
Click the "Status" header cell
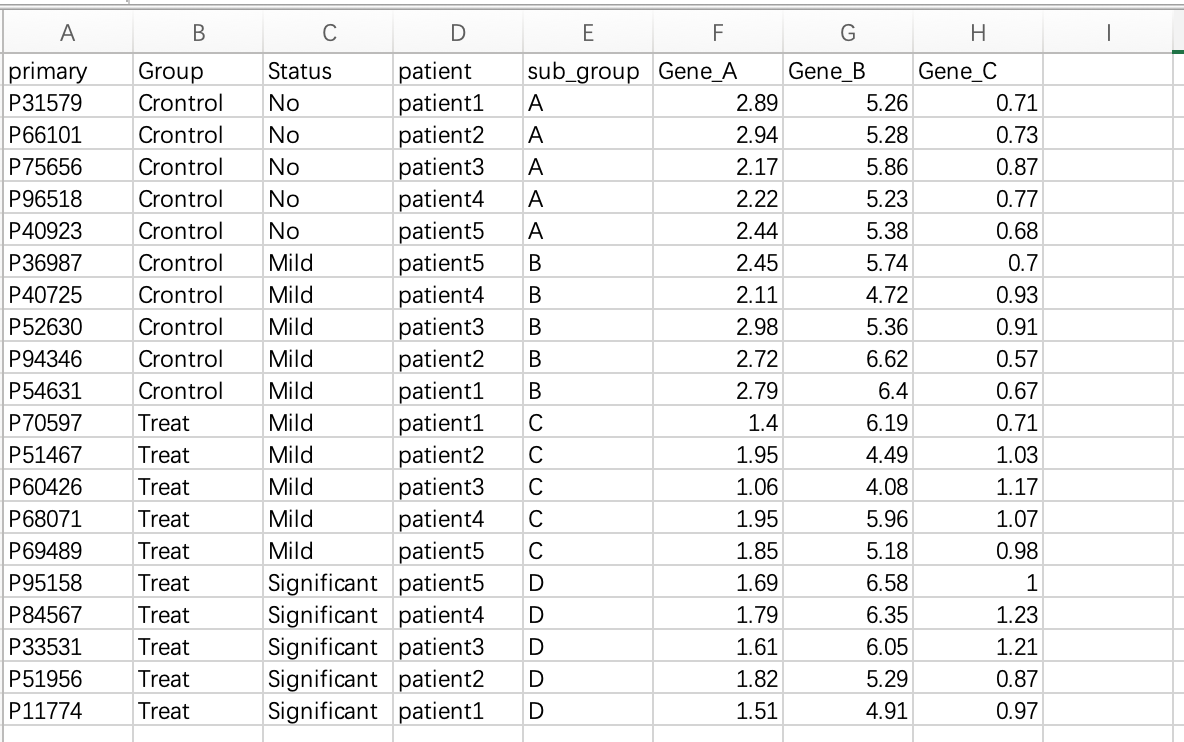click(299, 71)
